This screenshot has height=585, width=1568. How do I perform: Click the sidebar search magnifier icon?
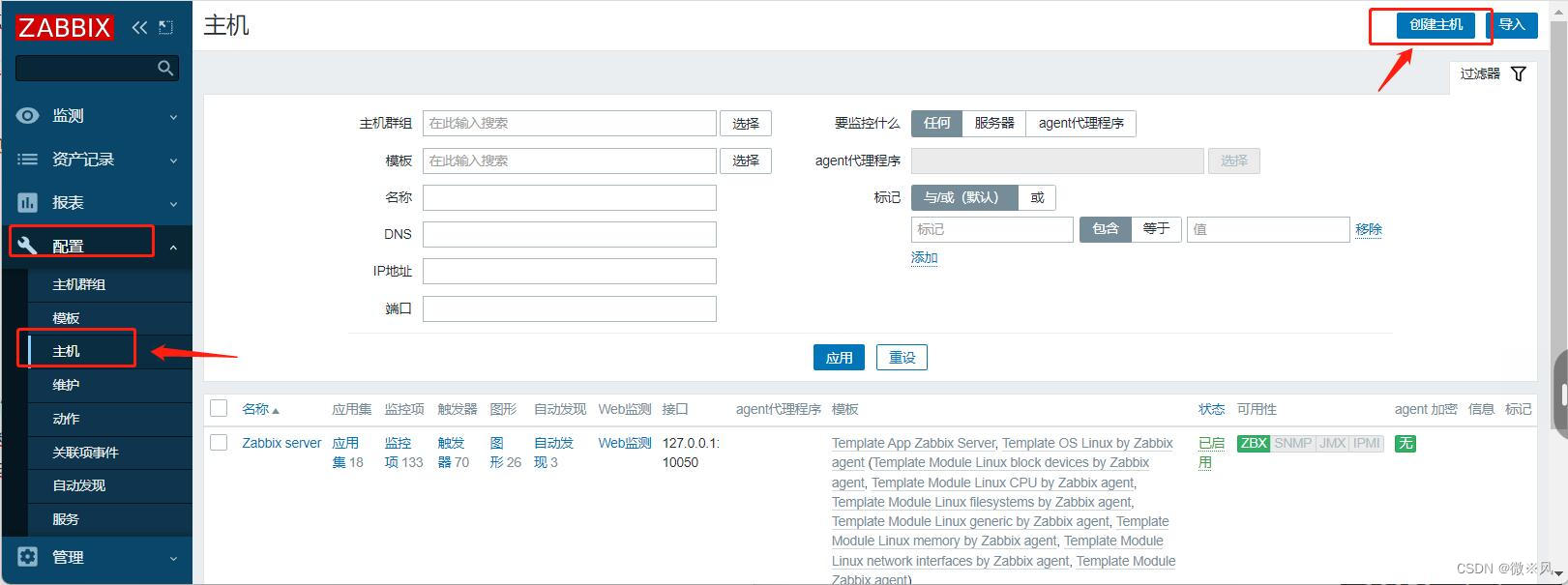point(165,68)
